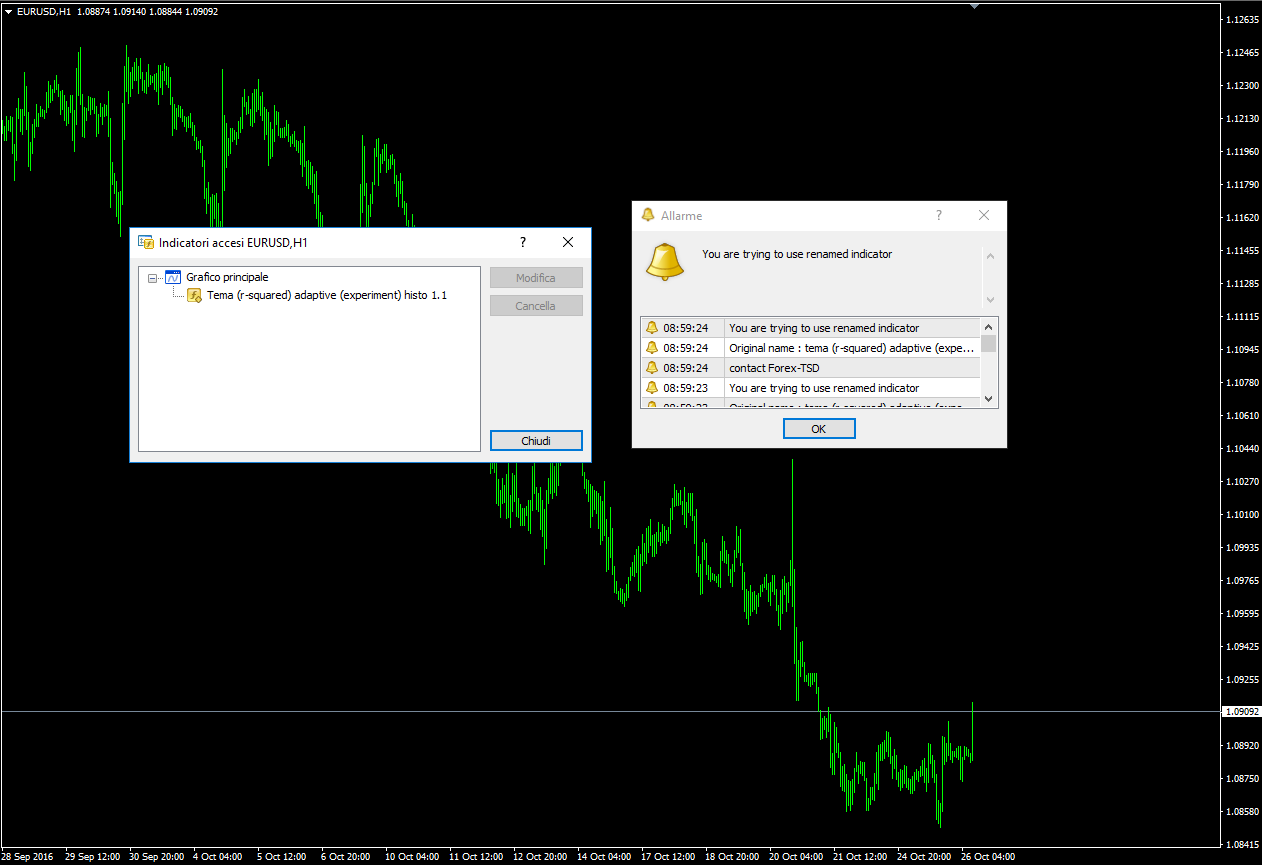Image resolution: width=1262 pixels, height=865 pixels.
Task: Click the up arrow of the alert message scrollbar
Action: (991, 257)
